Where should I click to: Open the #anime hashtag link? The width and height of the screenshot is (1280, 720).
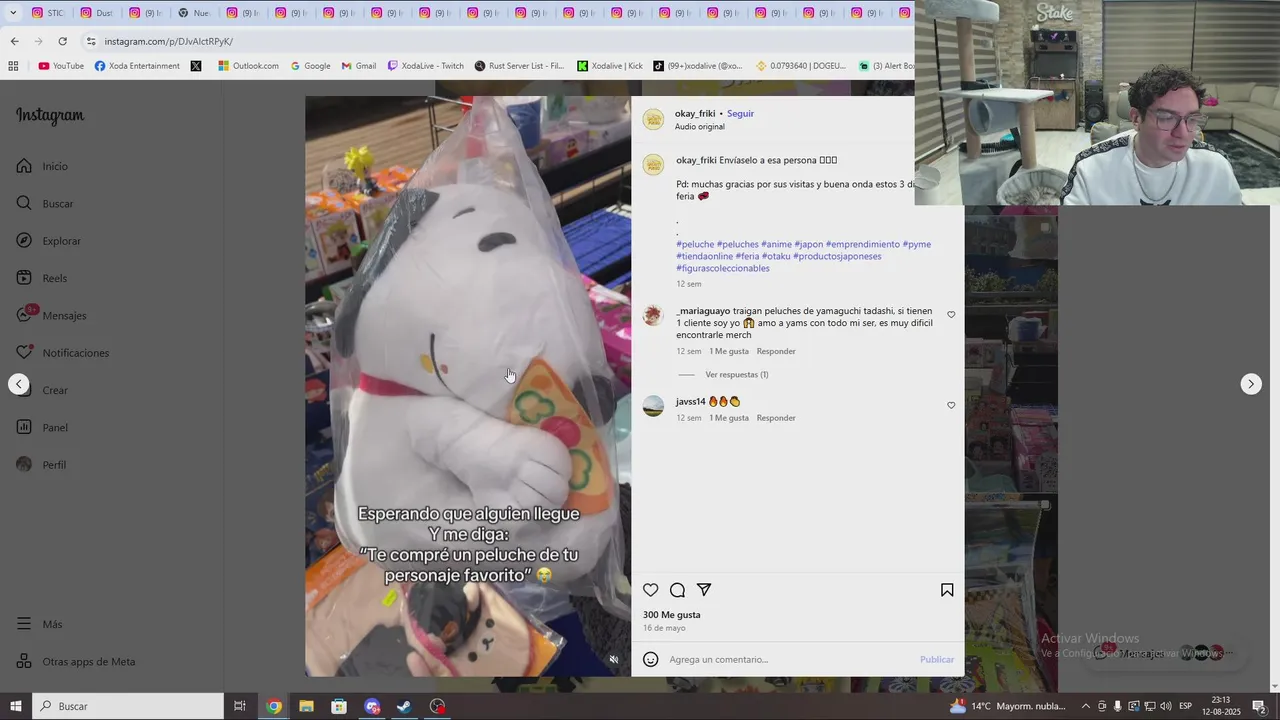(776, 244)
